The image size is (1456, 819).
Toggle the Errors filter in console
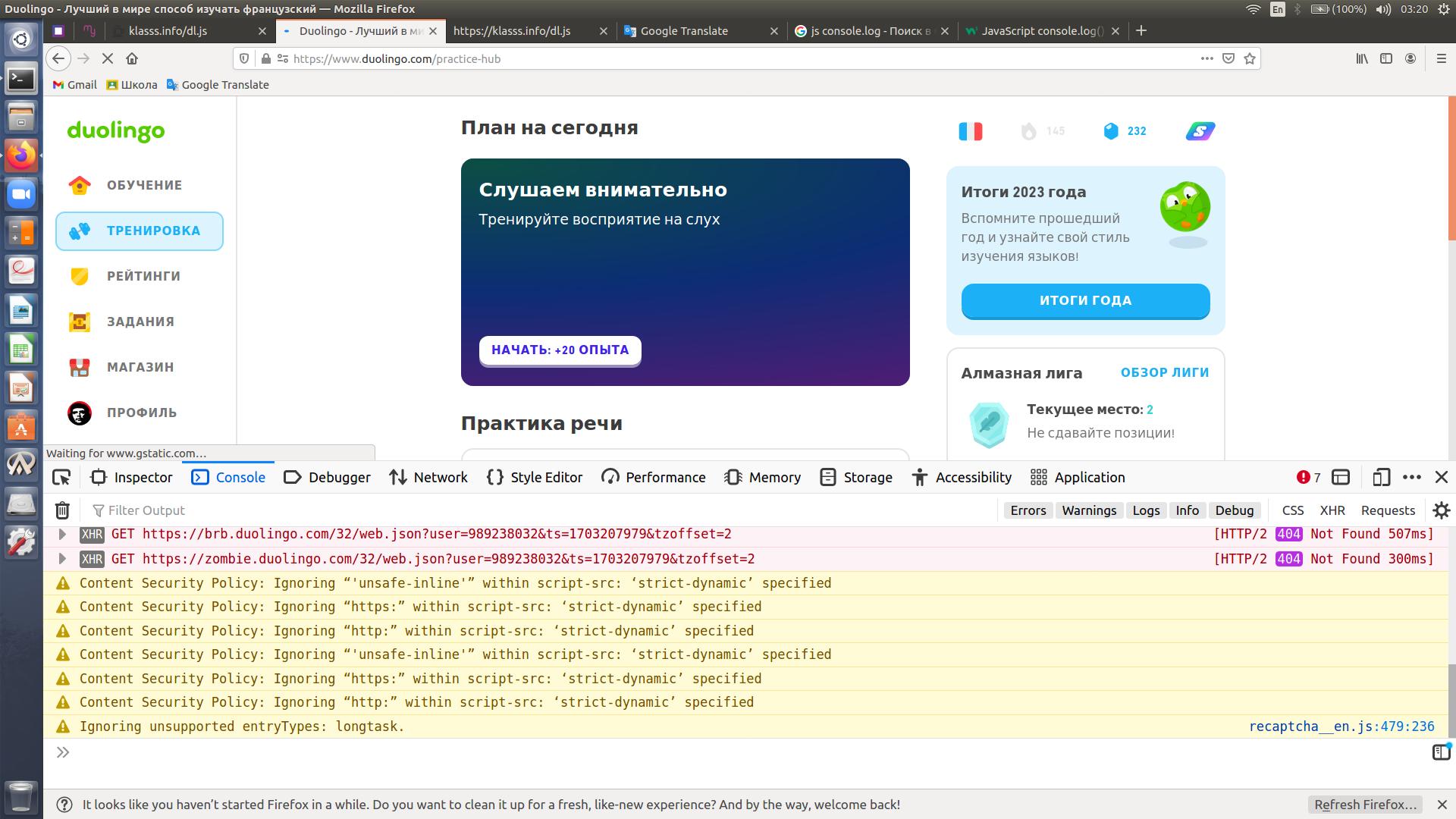[1028, 510]
